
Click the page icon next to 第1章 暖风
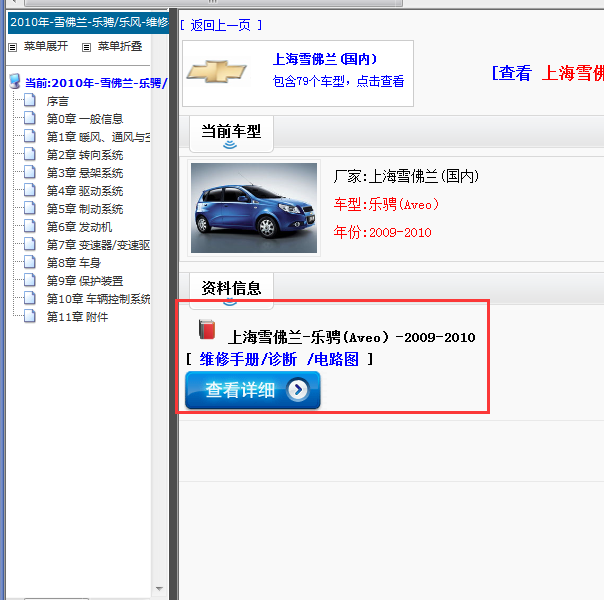(x=30, y=136)
